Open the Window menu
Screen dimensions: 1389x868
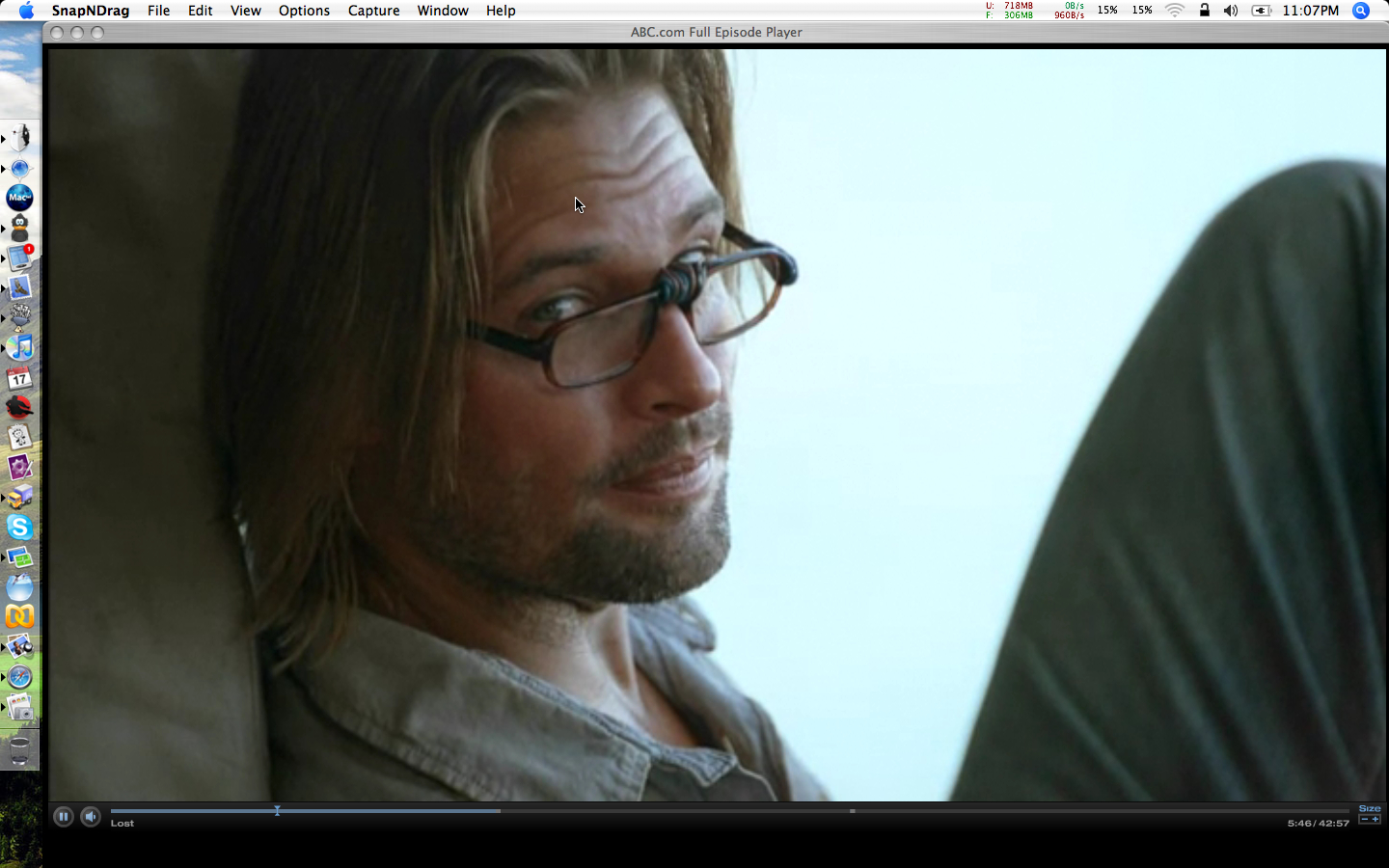point(443,11)
